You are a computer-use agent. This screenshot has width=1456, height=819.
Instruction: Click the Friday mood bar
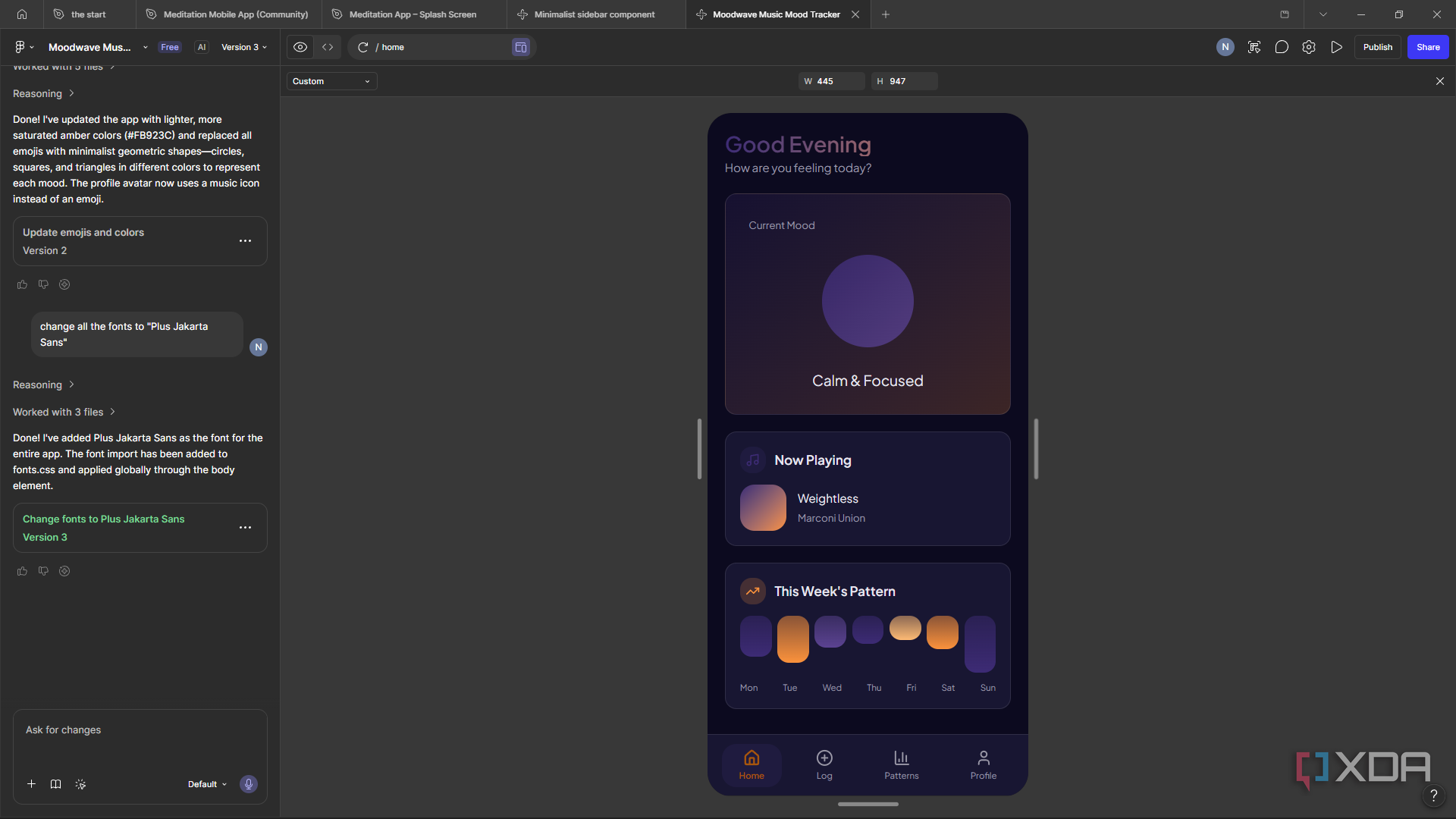905,628
